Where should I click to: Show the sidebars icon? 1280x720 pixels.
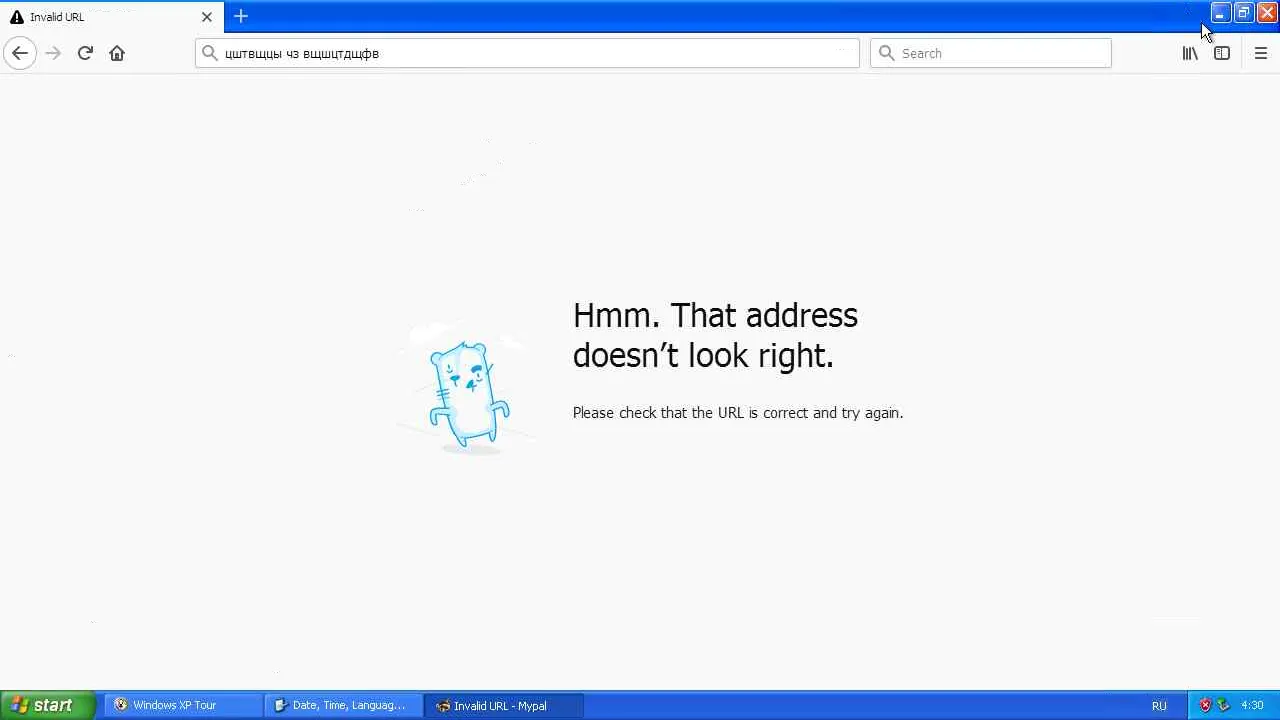1222,53
